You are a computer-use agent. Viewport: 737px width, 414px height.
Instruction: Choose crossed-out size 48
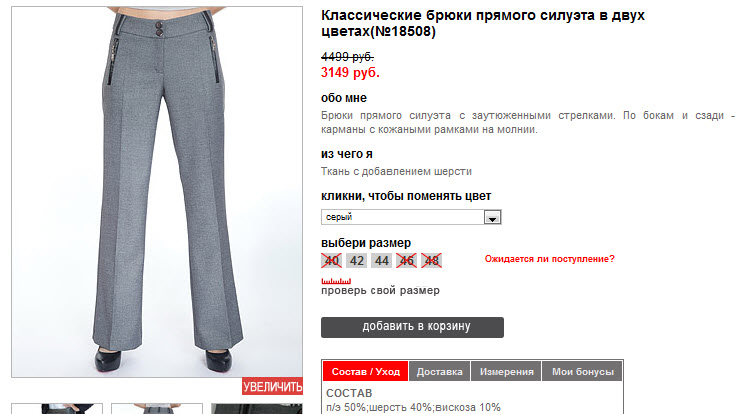431,261
